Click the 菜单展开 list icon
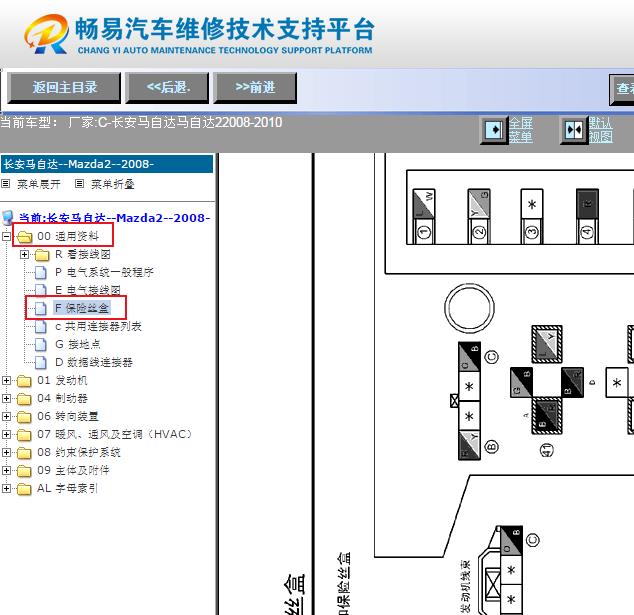 tap(6, 184)
